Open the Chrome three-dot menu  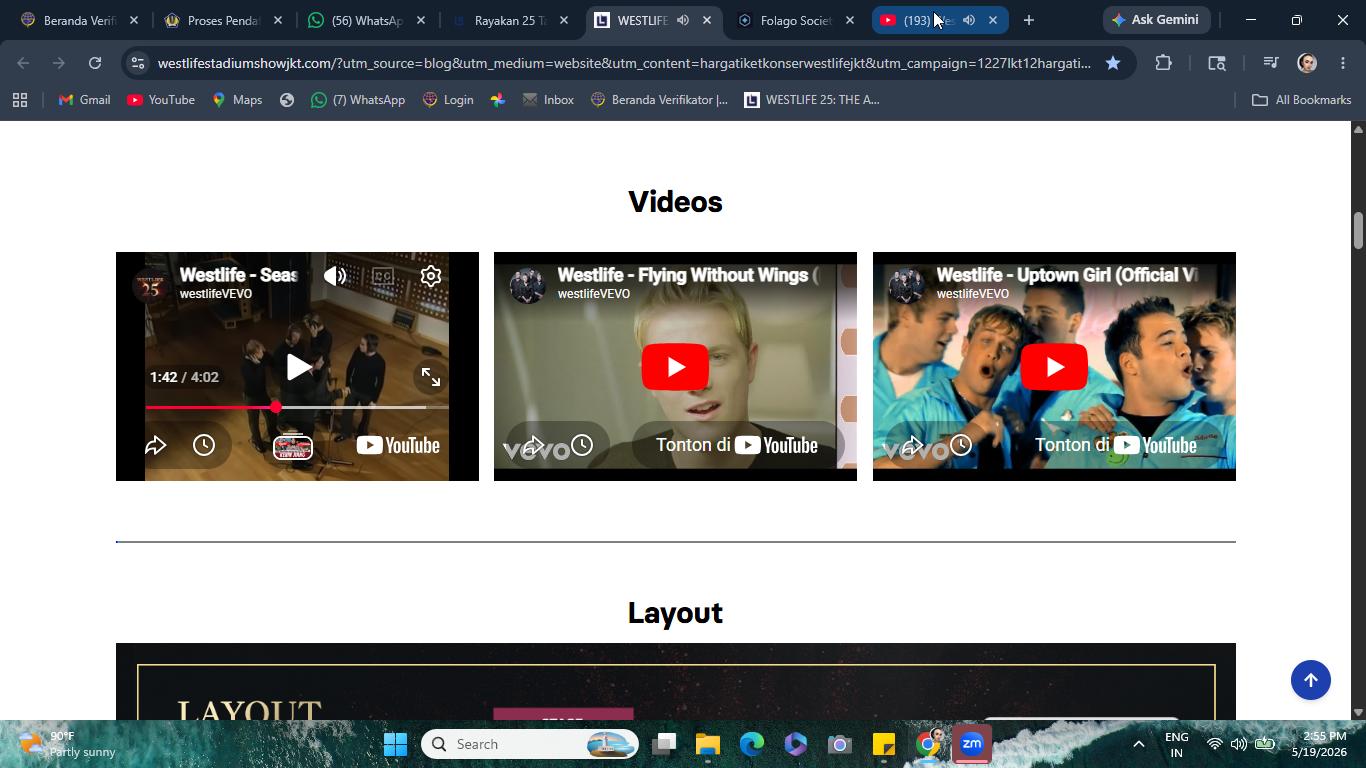1343,63
